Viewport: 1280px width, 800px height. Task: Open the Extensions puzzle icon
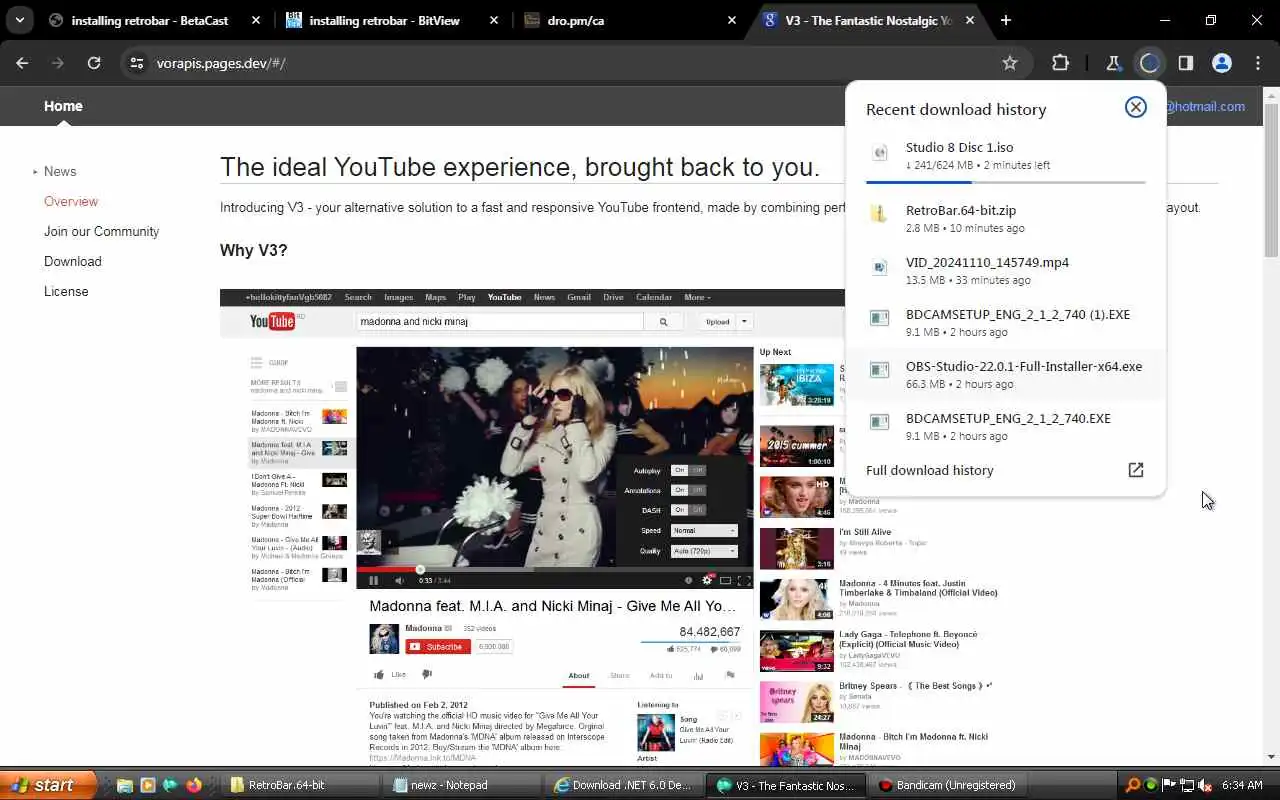tap(1061, 63)
